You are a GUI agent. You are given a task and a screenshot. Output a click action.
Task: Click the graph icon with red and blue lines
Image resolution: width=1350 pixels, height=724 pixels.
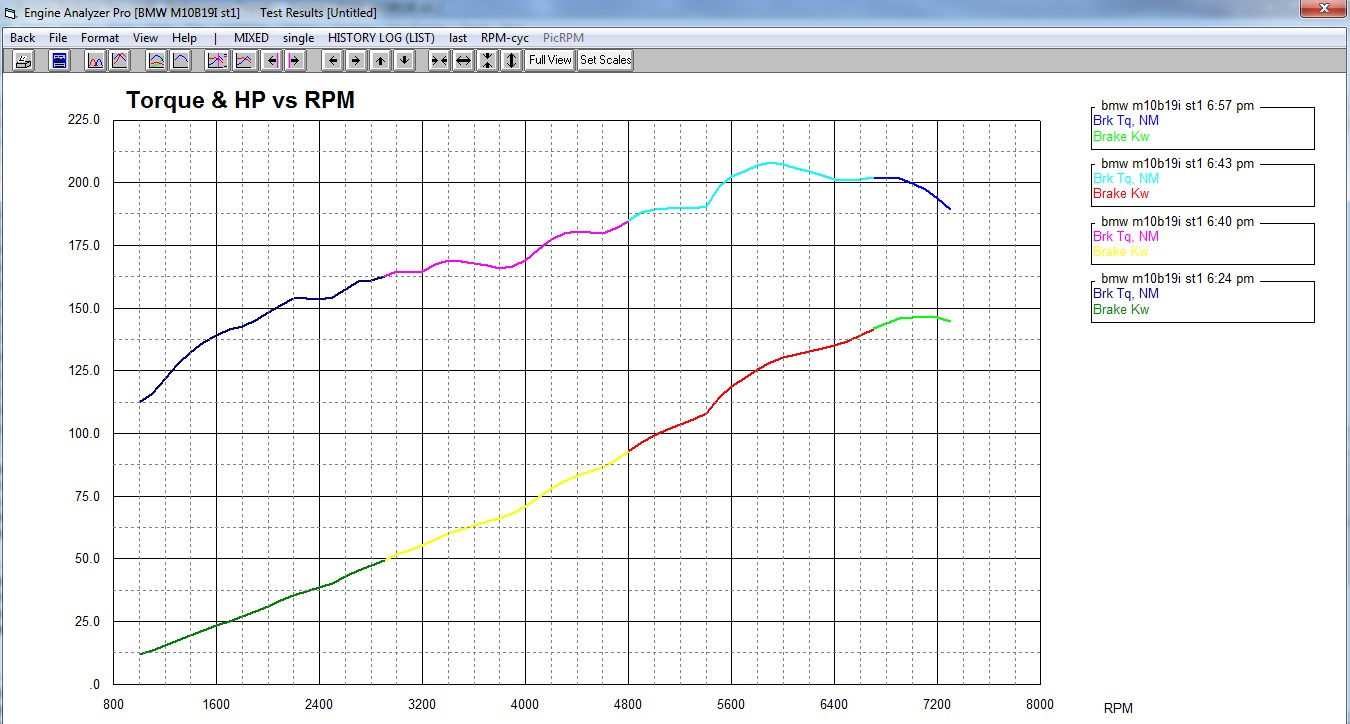click(x=244, y=60)
